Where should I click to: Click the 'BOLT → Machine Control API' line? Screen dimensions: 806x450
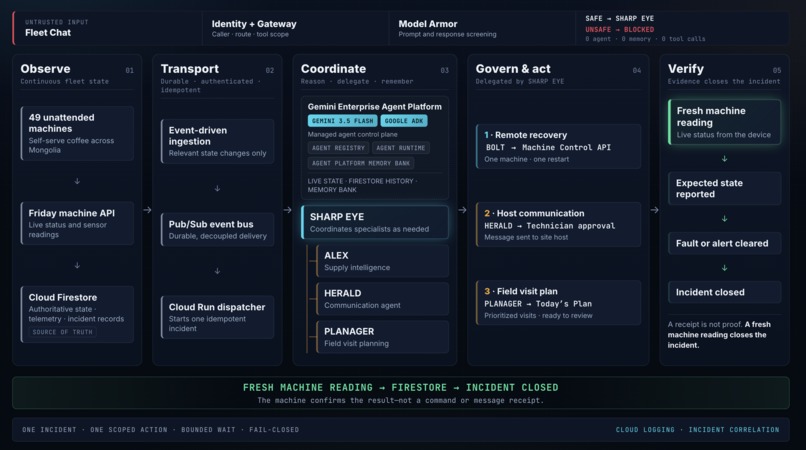click(x=548, y=148)
